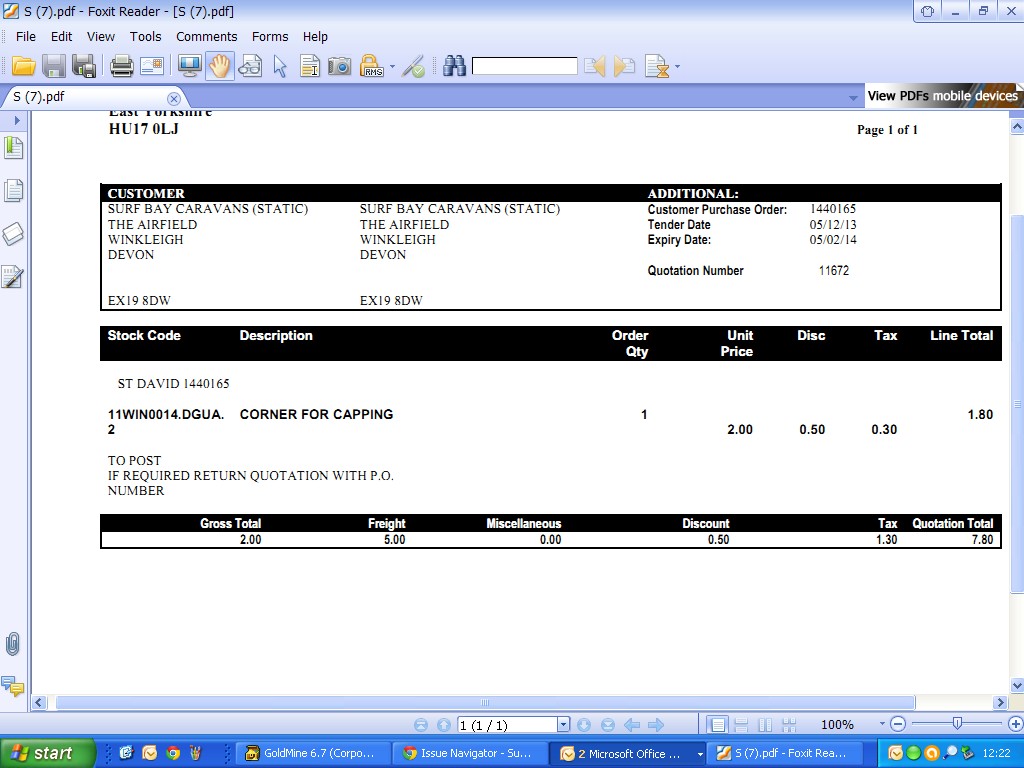Select the Hand tool
This screenshot has height=768, width=1024.
pyautogui.click(x=220, y=67)
